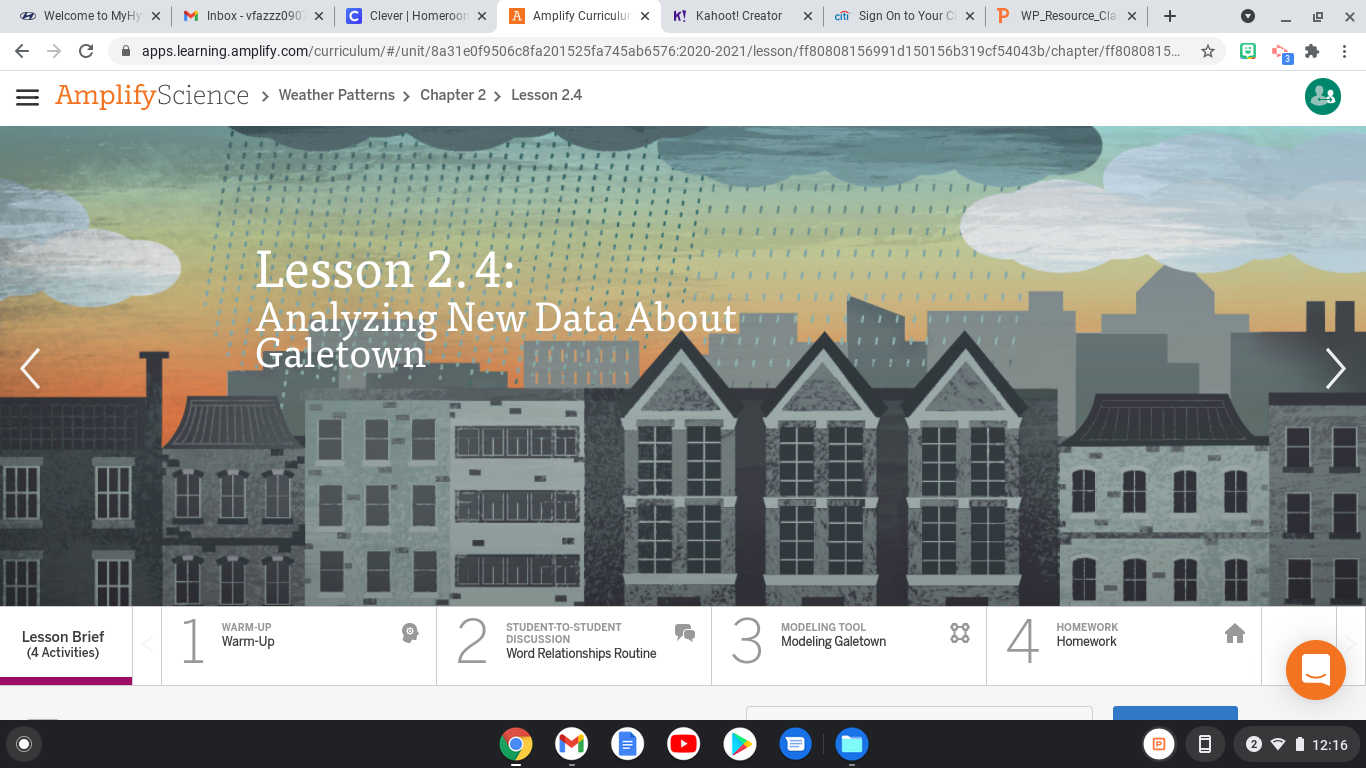Reload the page

click(86, 52)
